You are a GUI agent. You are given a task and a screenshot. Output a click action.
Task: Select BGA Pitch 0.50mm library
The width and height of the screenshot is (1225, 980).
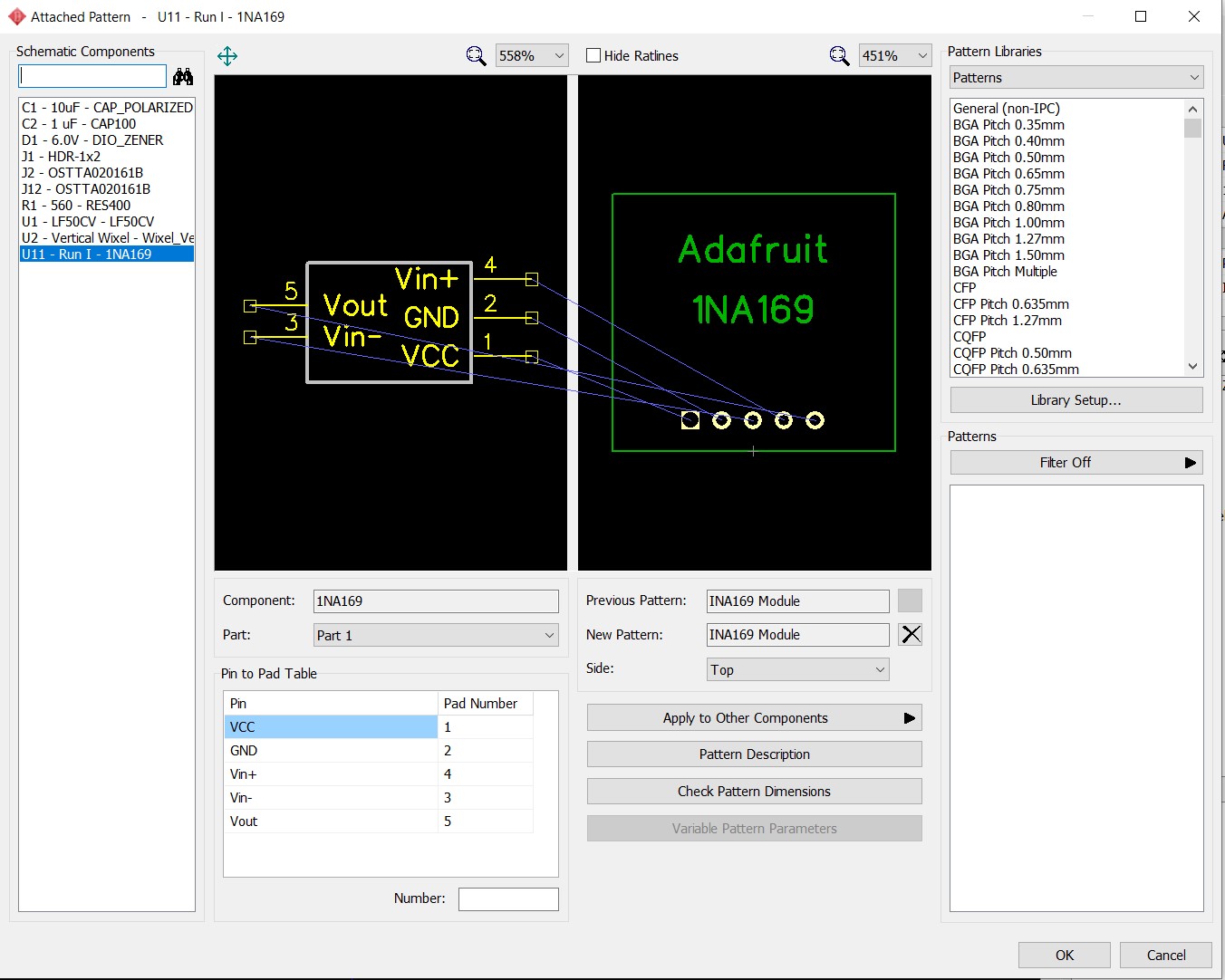point(1067,158)
